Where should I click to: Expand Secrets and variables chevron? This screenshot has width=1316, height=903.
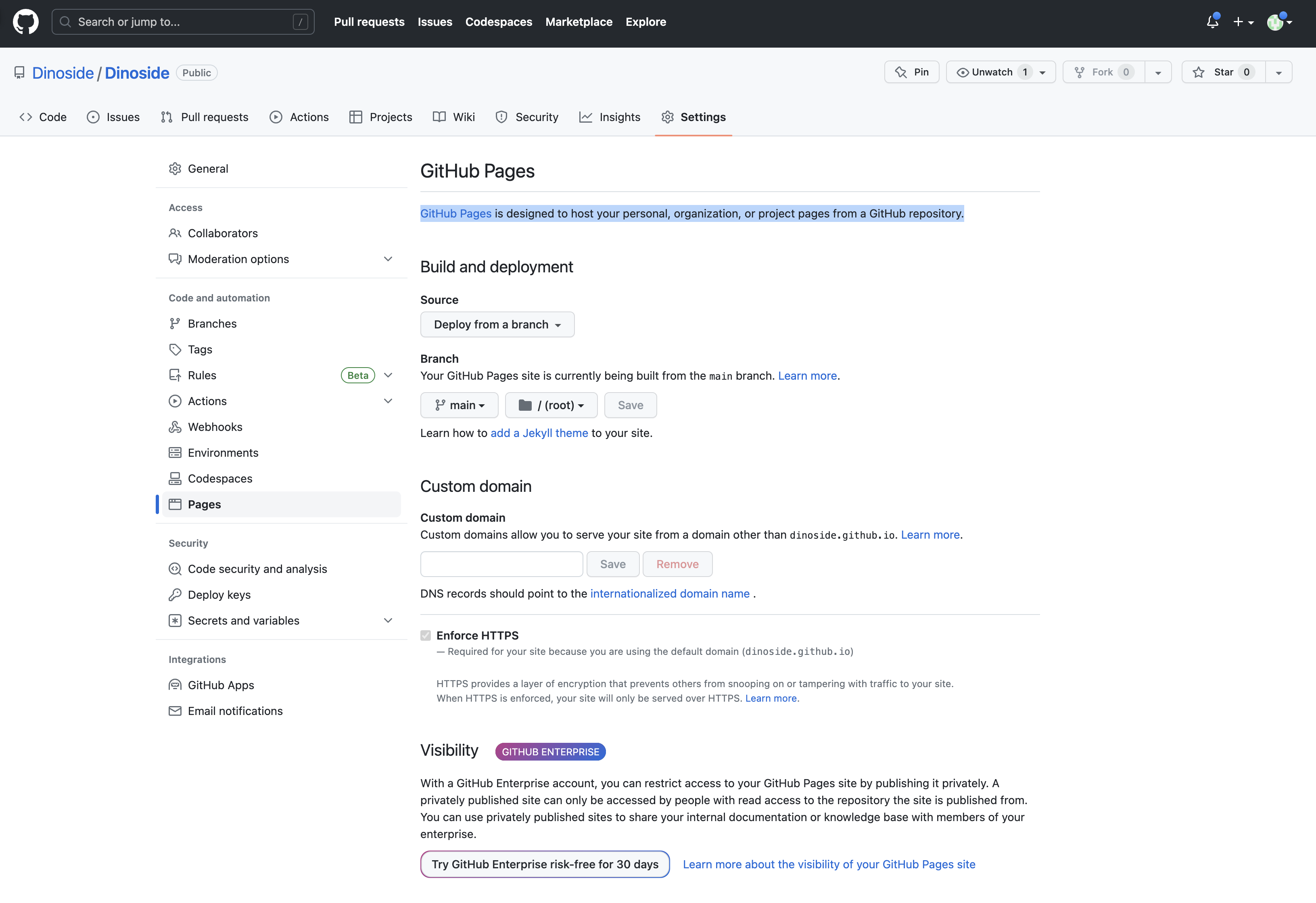coord(388,620)
